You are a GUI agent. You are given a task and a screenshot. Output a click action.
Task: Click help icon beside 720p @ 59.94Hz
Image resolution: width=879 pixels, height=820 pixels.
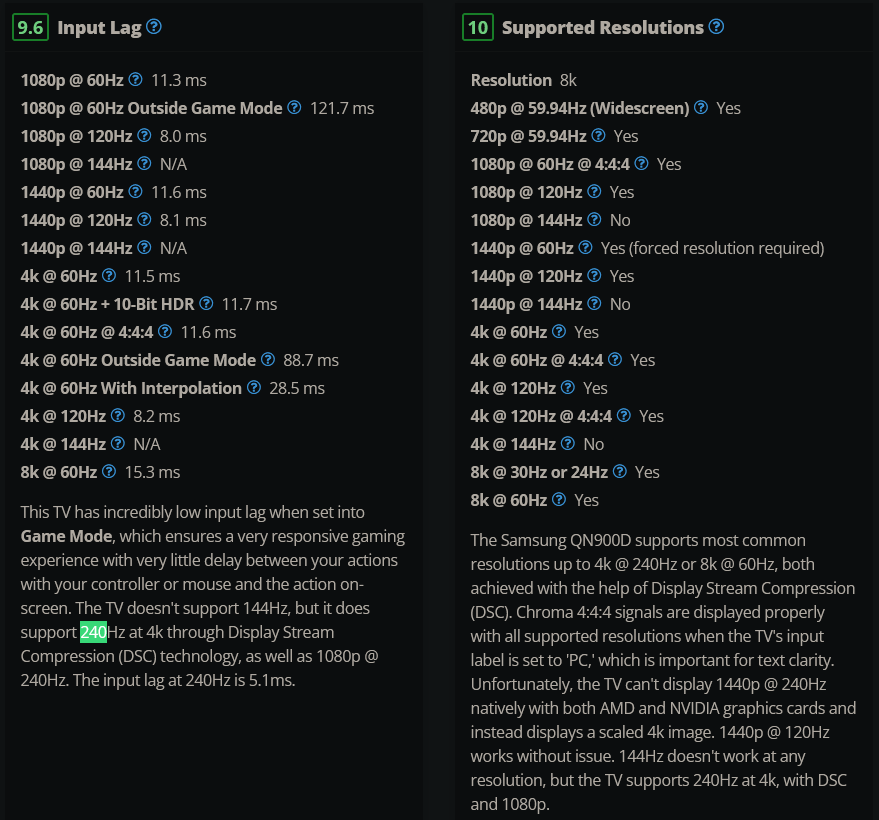(x=598, y=135)
